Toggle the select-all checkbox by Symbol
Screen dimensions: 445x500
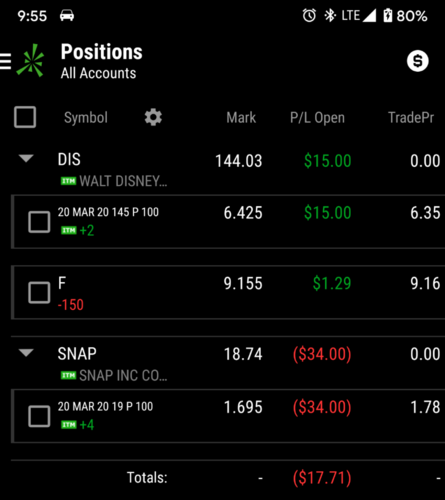click(x=25, y=117)
